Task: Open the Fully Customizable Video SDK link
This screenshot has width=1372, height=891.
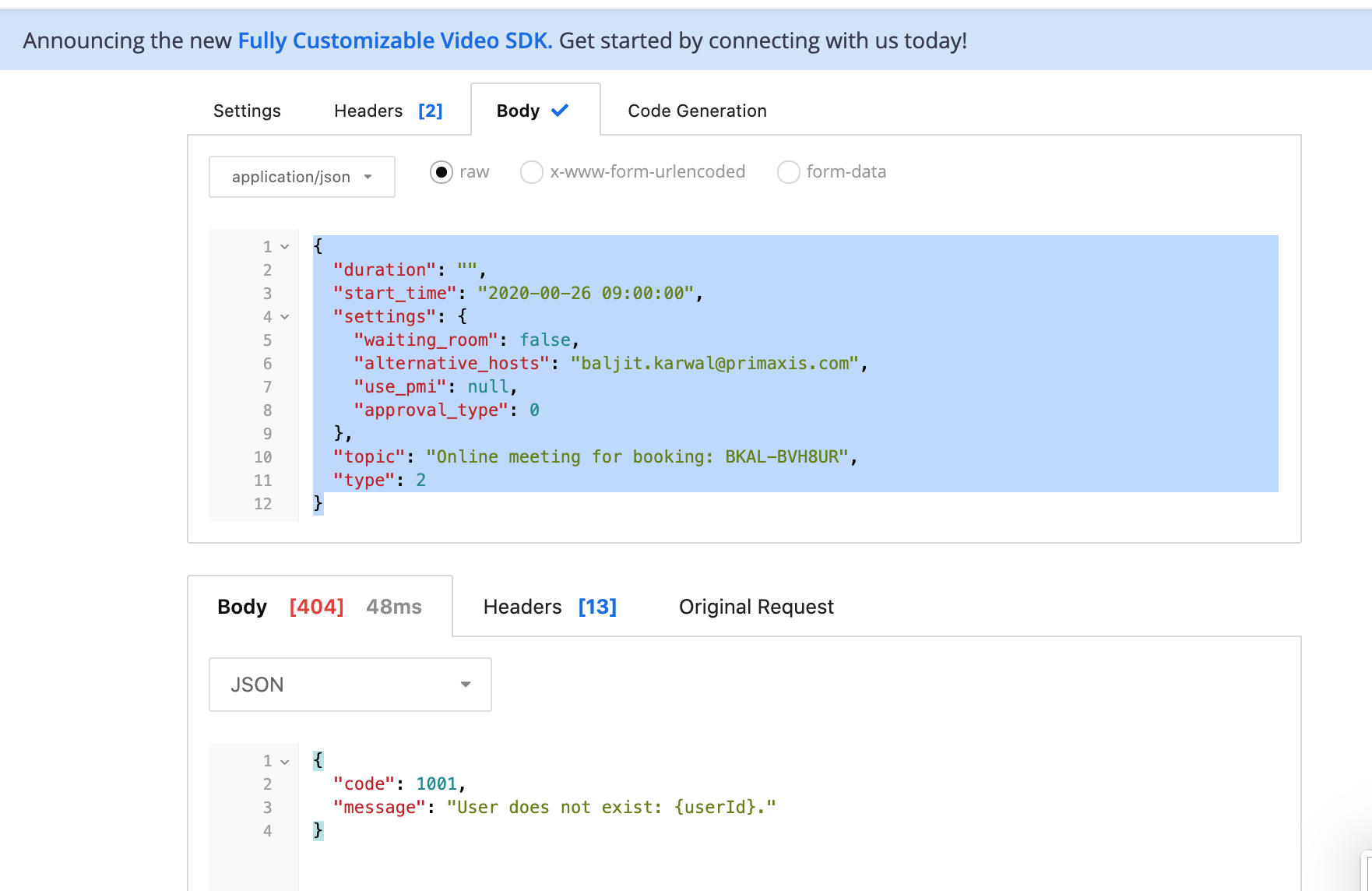Action: pyautogui.click(x=395, y=40)
